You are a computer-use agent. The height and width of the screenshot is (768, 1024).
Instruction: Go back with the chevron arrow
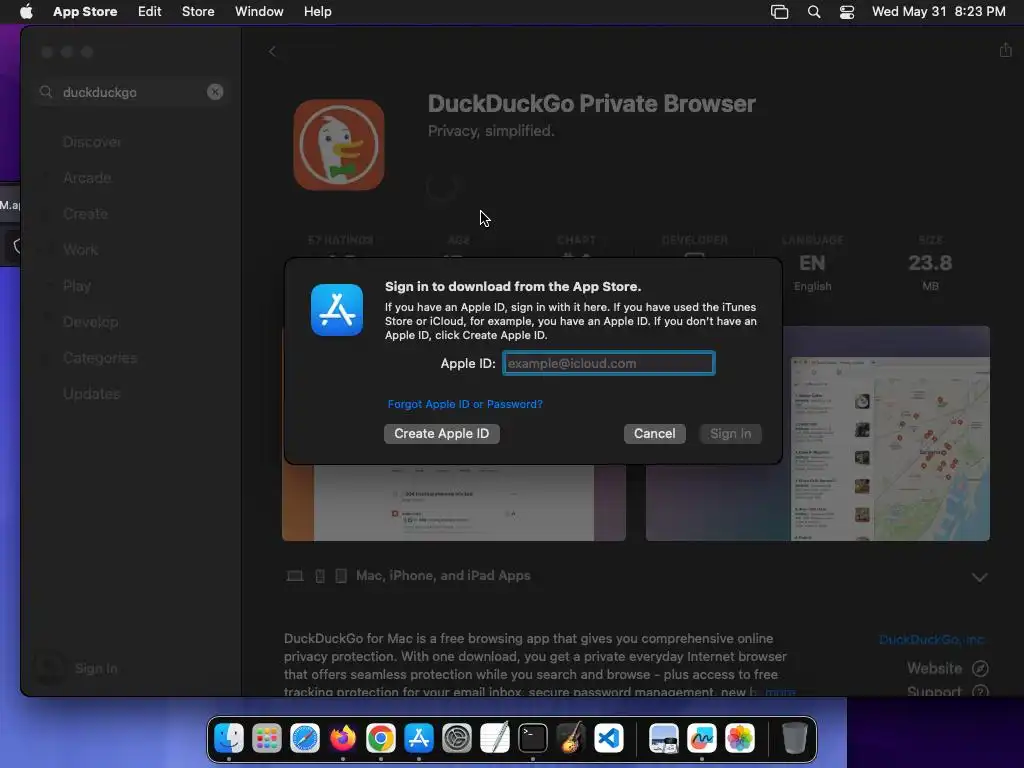tap(272, 52)
